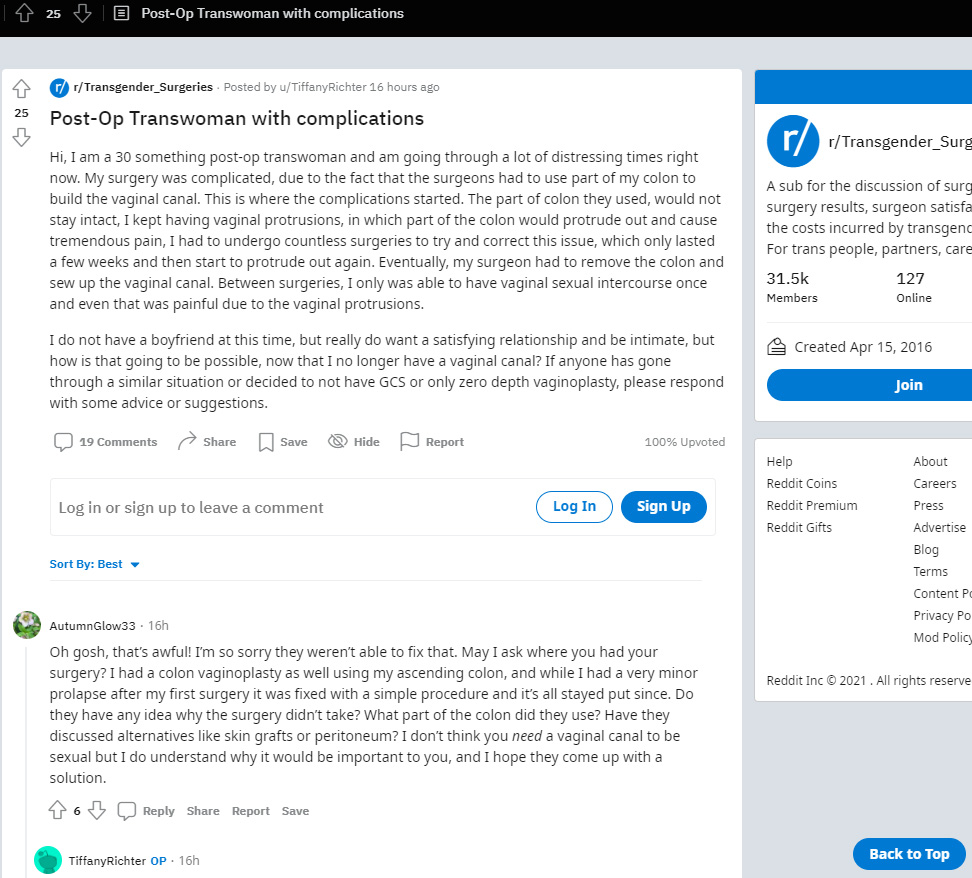
Task: Save the post with bookmark icon
Action: 282,442
